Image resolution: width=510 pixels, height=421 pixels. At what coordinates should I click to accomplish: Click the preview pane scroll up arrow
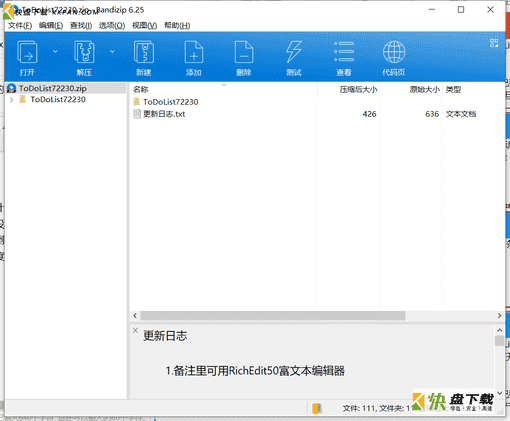pos(499,330)
